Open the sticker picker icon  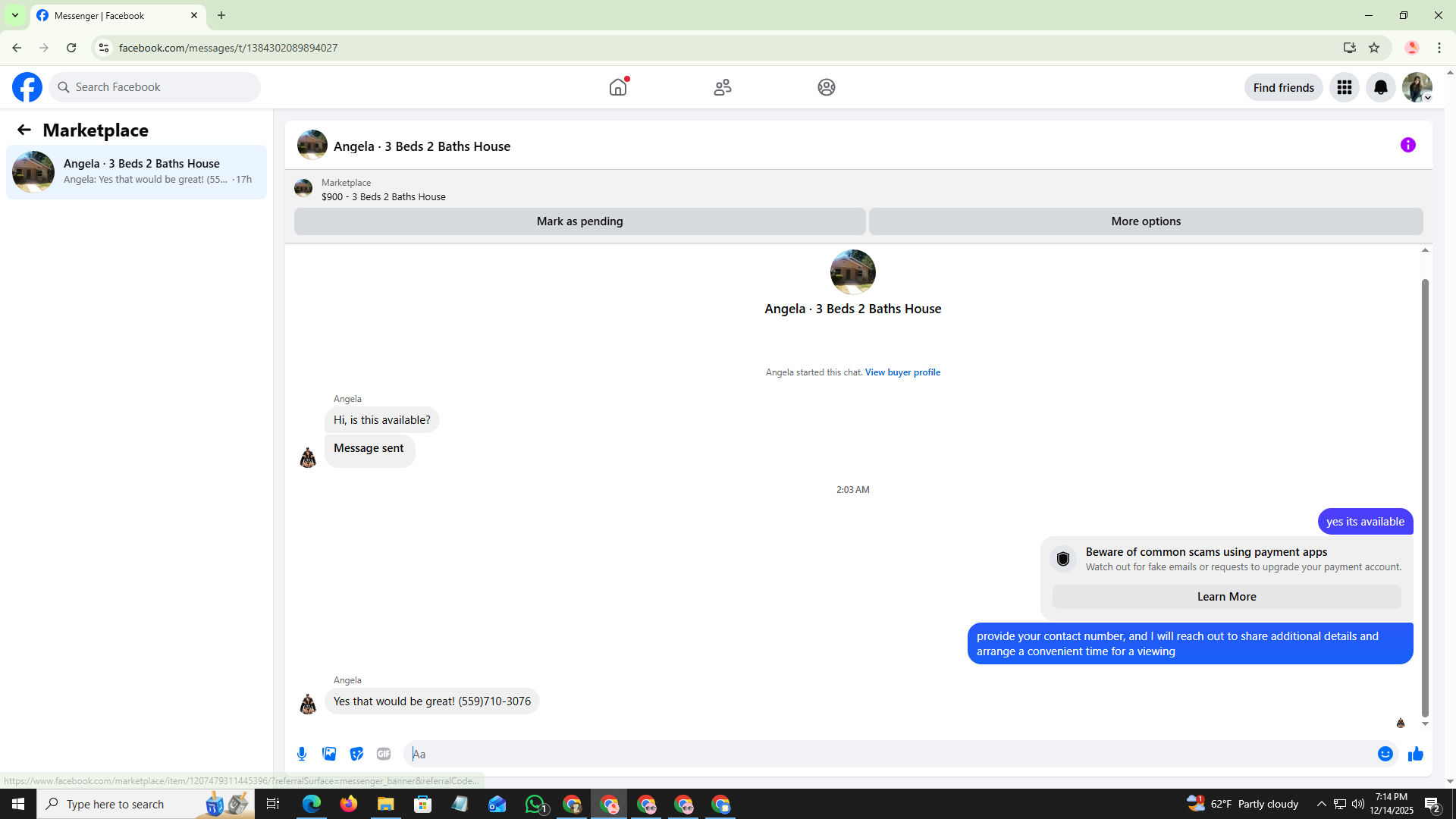tap(356, 754)
